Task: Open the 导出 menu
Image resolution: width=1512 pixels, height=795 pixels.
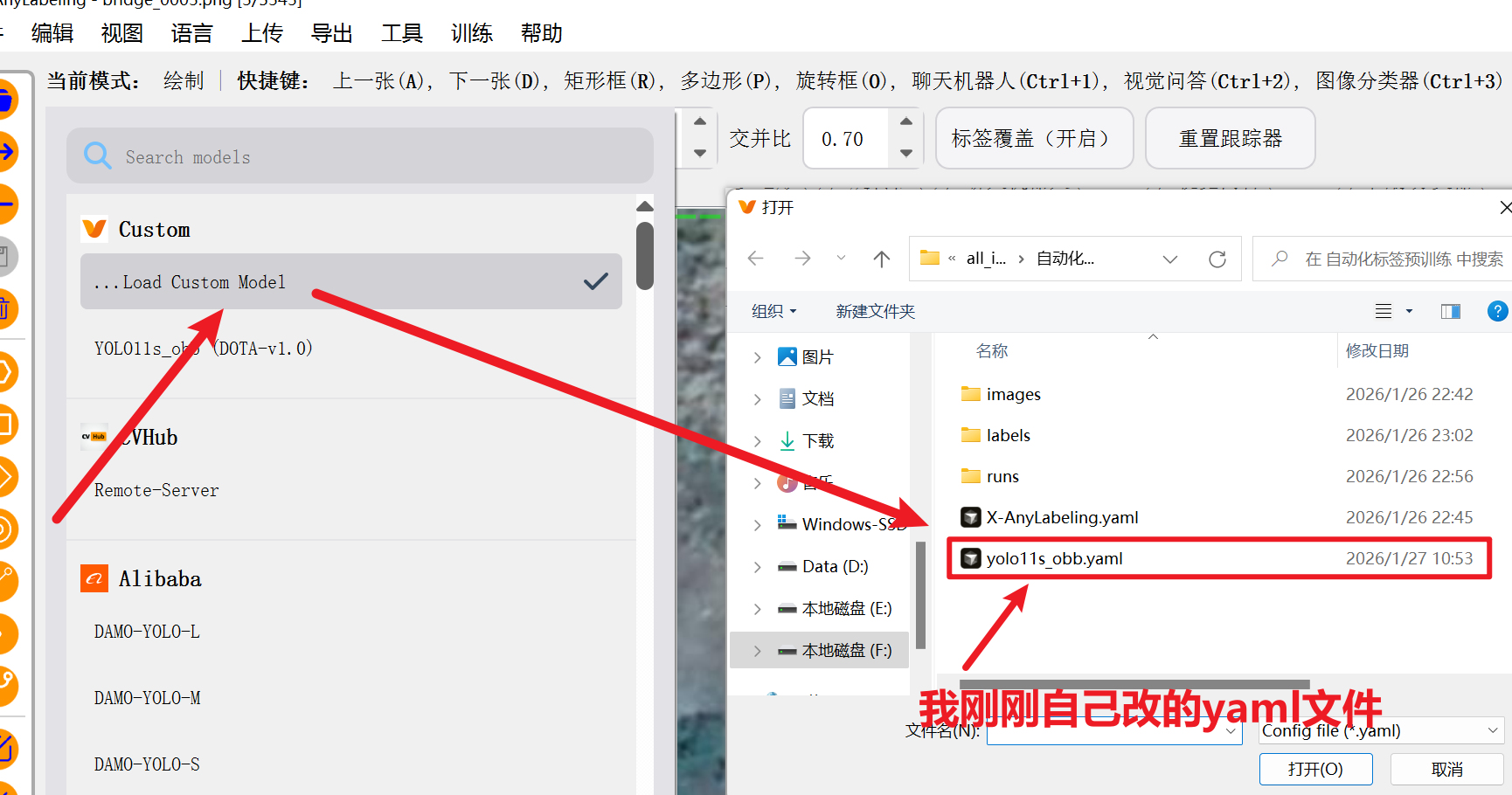Action: click(x=332, y=33)
